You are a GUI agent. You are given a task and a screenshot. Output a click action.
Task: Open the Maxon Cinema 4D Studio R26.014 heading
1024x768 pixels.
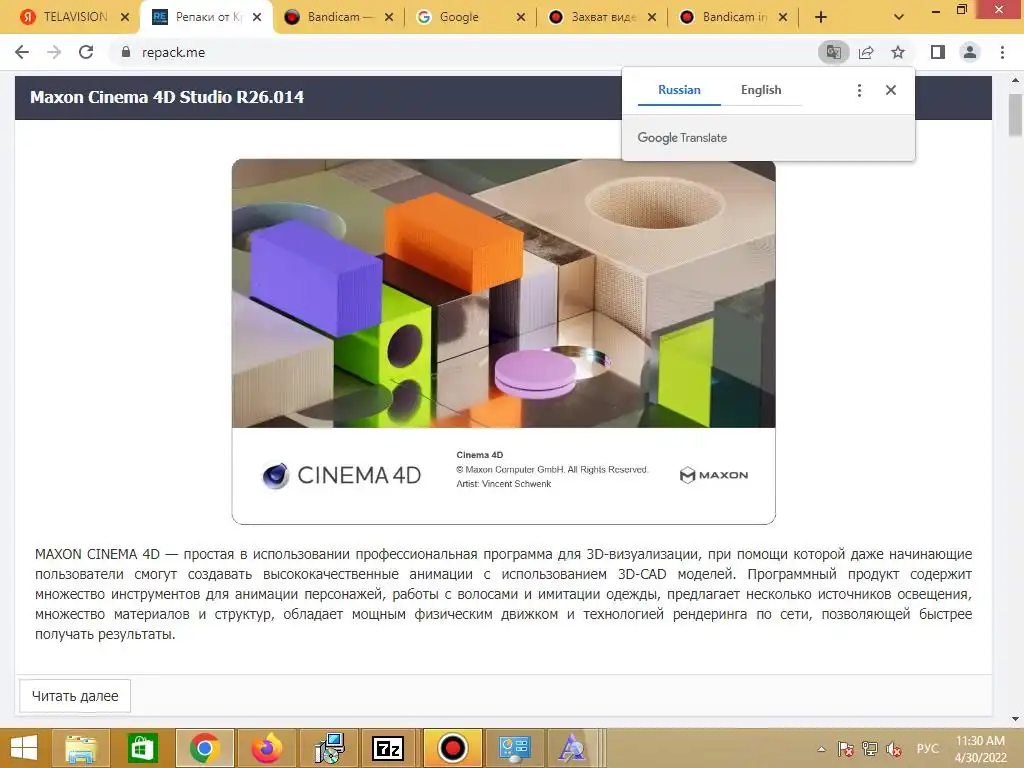tap(167, 97)
